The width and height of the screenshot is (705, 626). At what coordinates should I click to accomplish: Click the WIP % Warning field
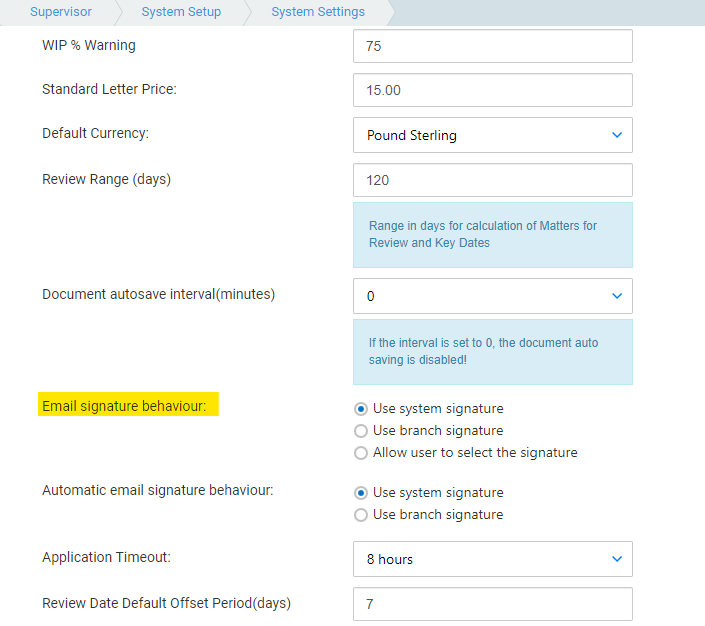point(493,46)
